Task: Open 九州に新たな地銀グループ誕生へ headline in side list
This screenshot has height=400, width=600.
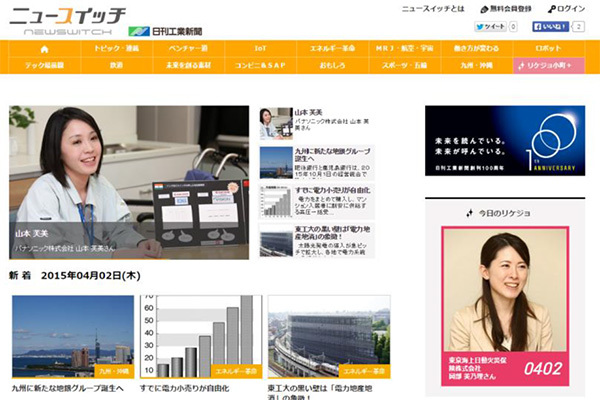Action: tap(333, 155)
